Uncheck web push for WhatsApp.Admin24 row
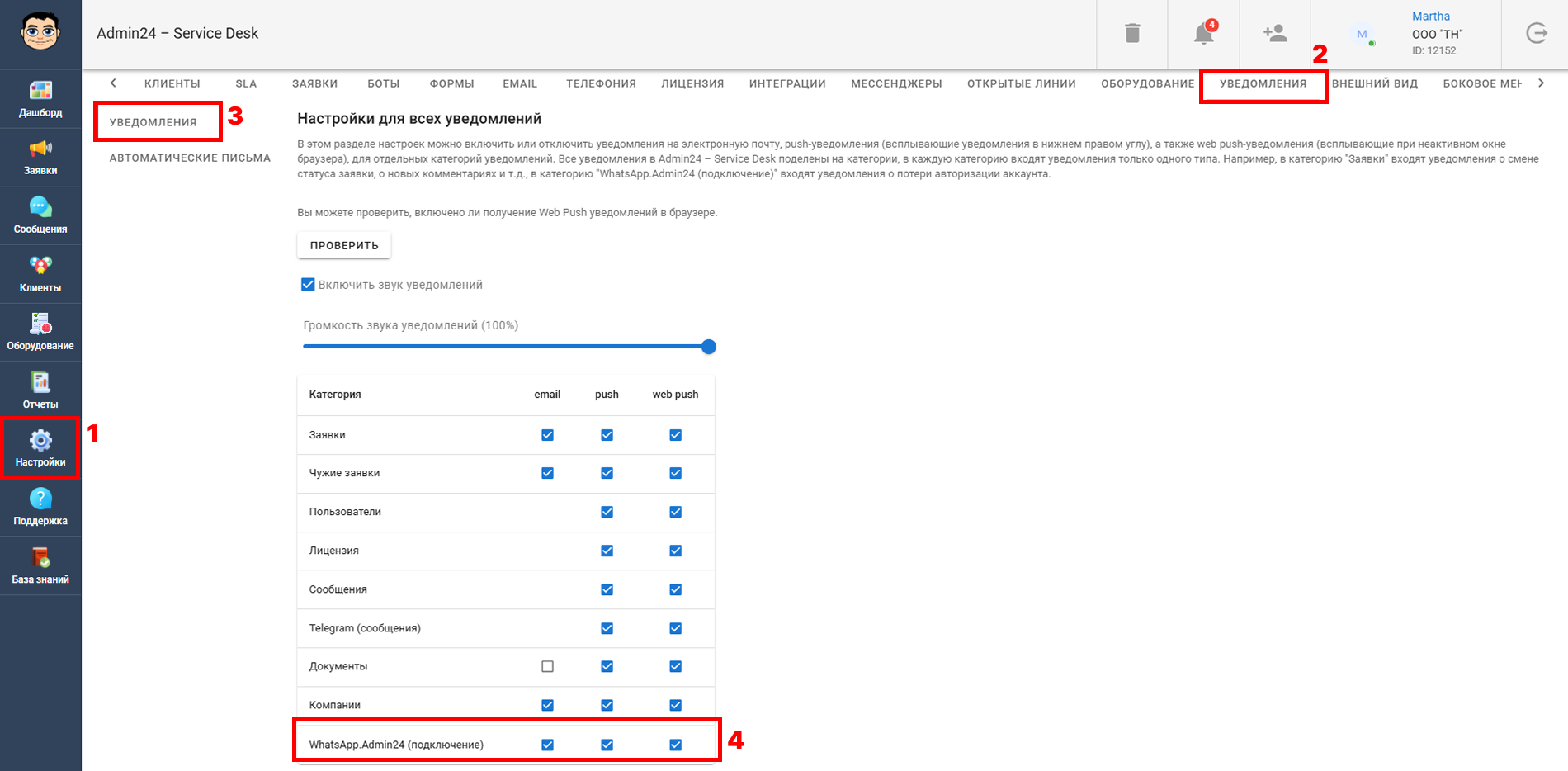The width and height of the screenshot is (1568, 771). [x=675, y=745]
